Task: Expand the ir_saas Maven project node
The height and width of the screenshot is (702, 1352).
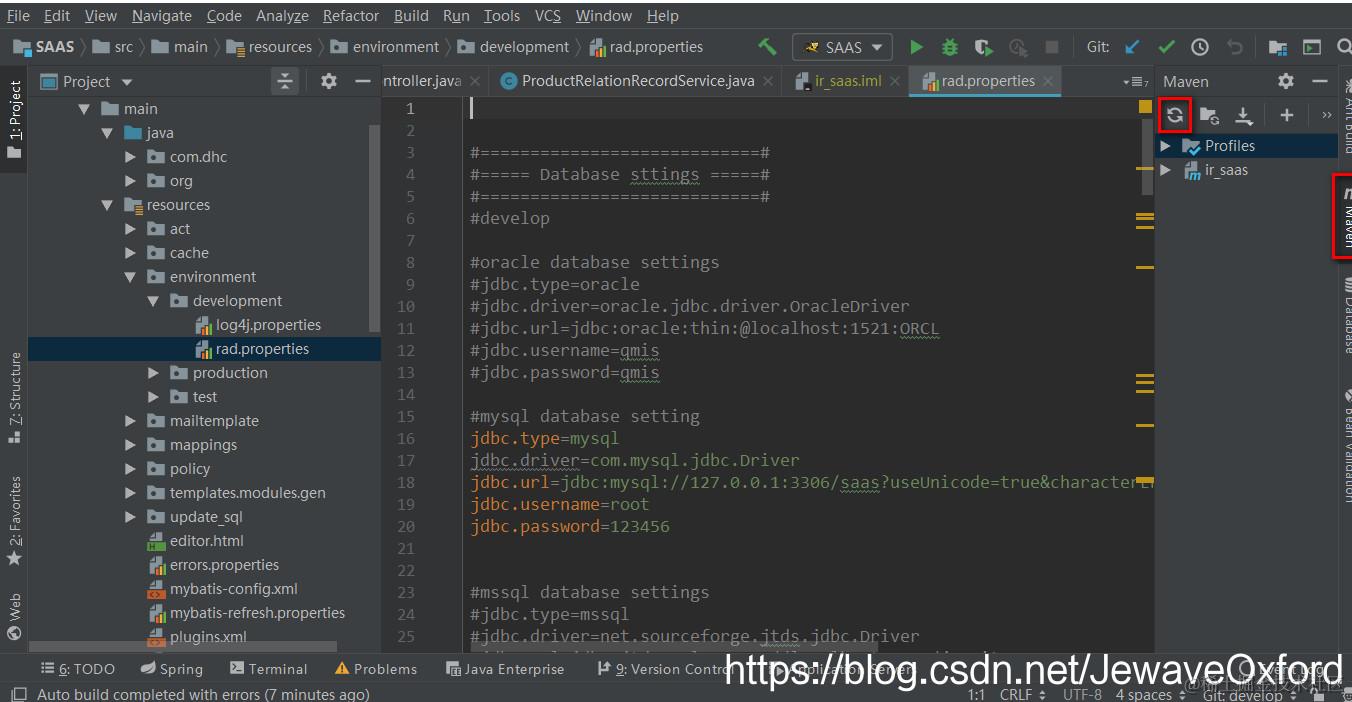Action: click(1165, 170)
